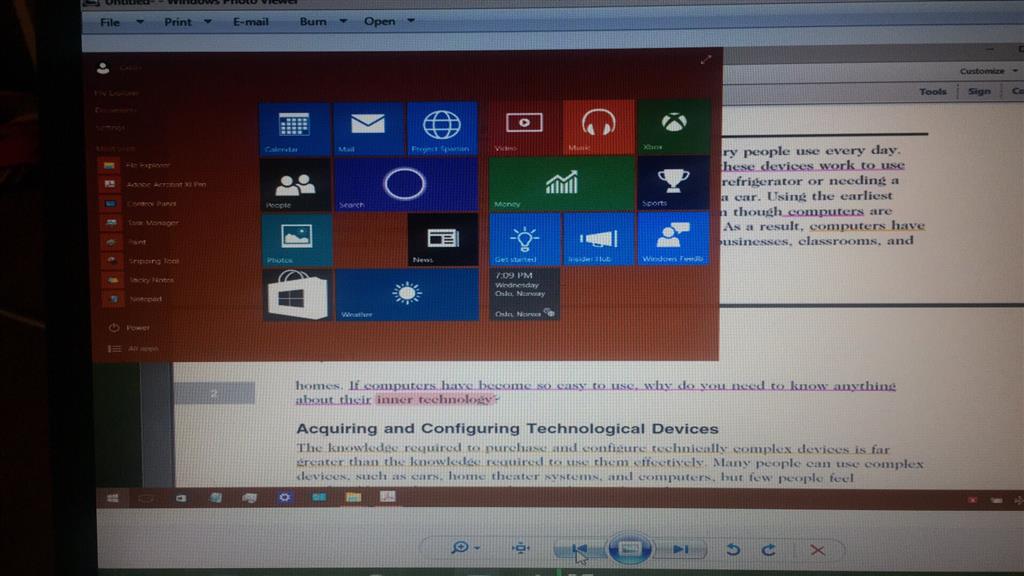Open the Get started lightbulb tile
Viewport: 1024px width, 576px height.
[x=524, y=239]
